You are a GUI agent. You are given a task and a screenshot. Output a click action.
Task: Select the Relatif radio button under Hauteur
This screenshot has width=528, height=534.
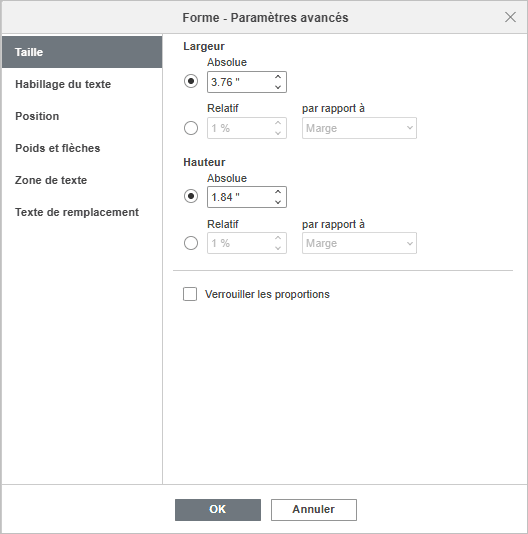tap(191, 243)
